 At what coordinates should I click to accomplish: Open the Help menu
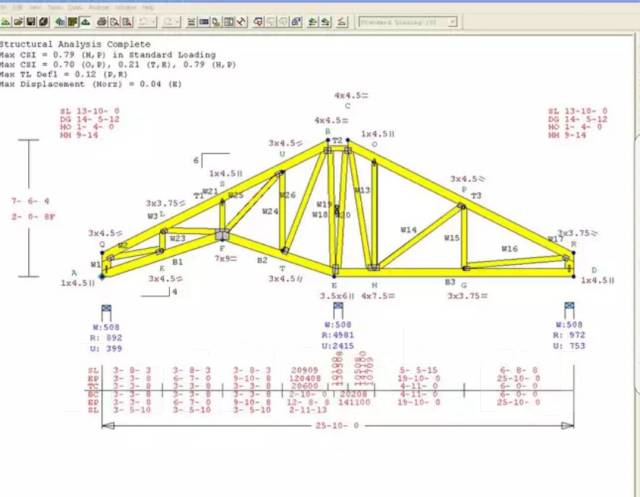tap(148, 7)
